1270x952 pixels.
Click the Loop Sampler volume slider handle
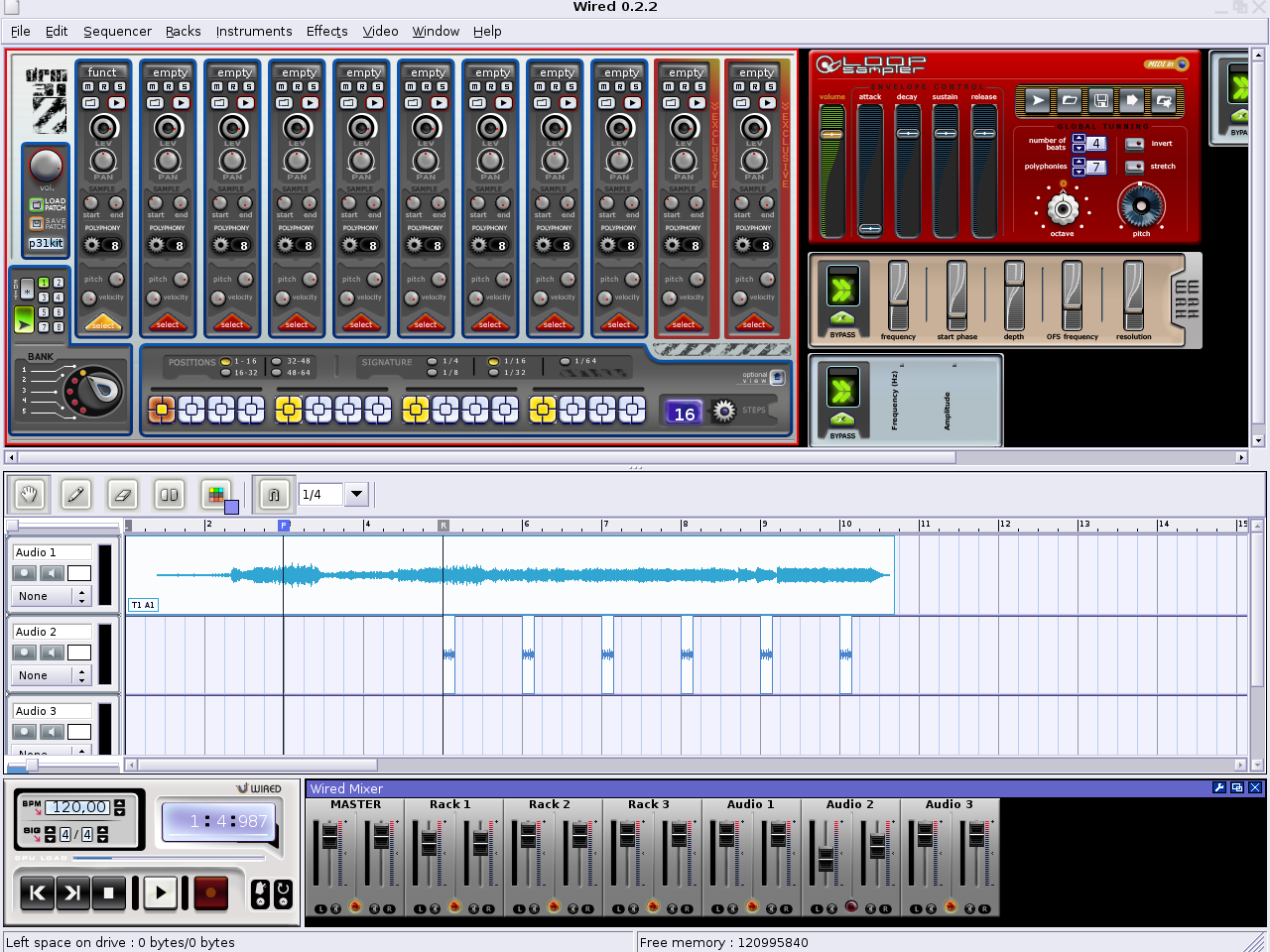(831, 134)
